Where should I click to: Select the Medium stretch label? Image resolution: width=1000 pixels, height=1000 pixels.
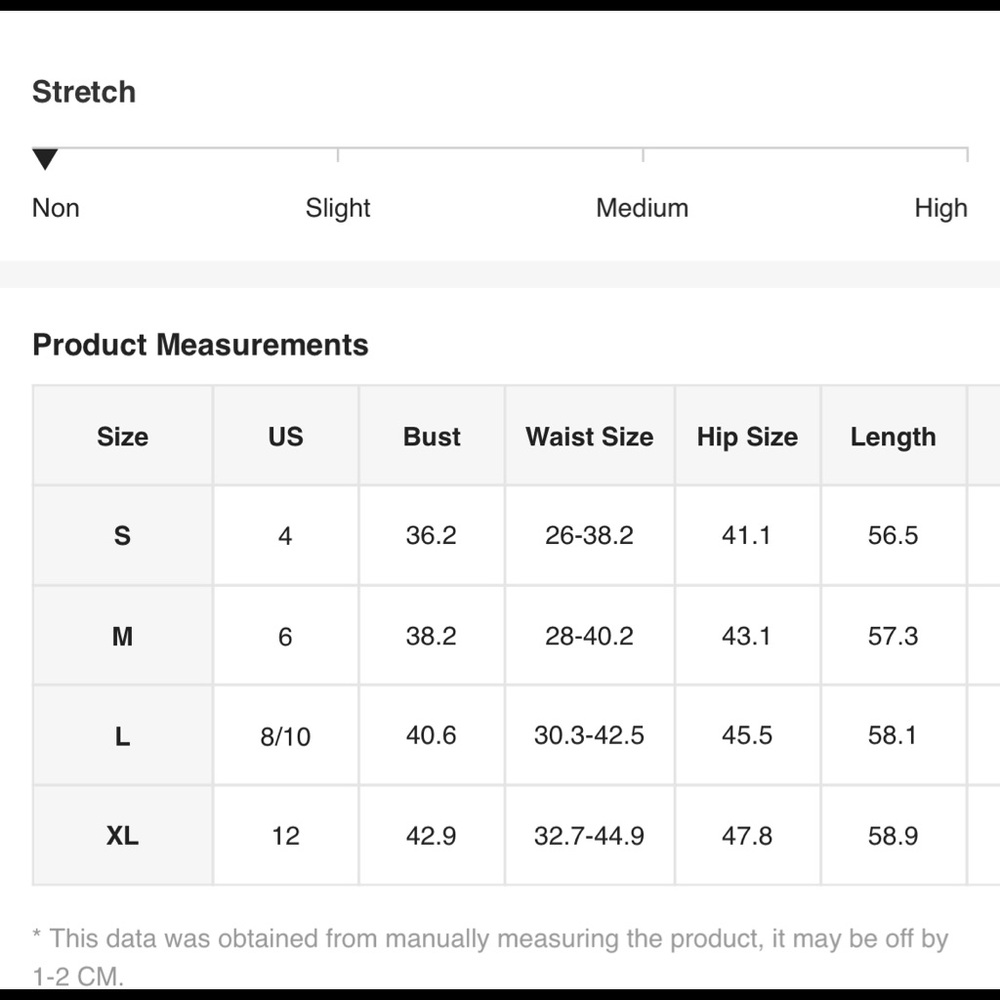click(642, 208)
